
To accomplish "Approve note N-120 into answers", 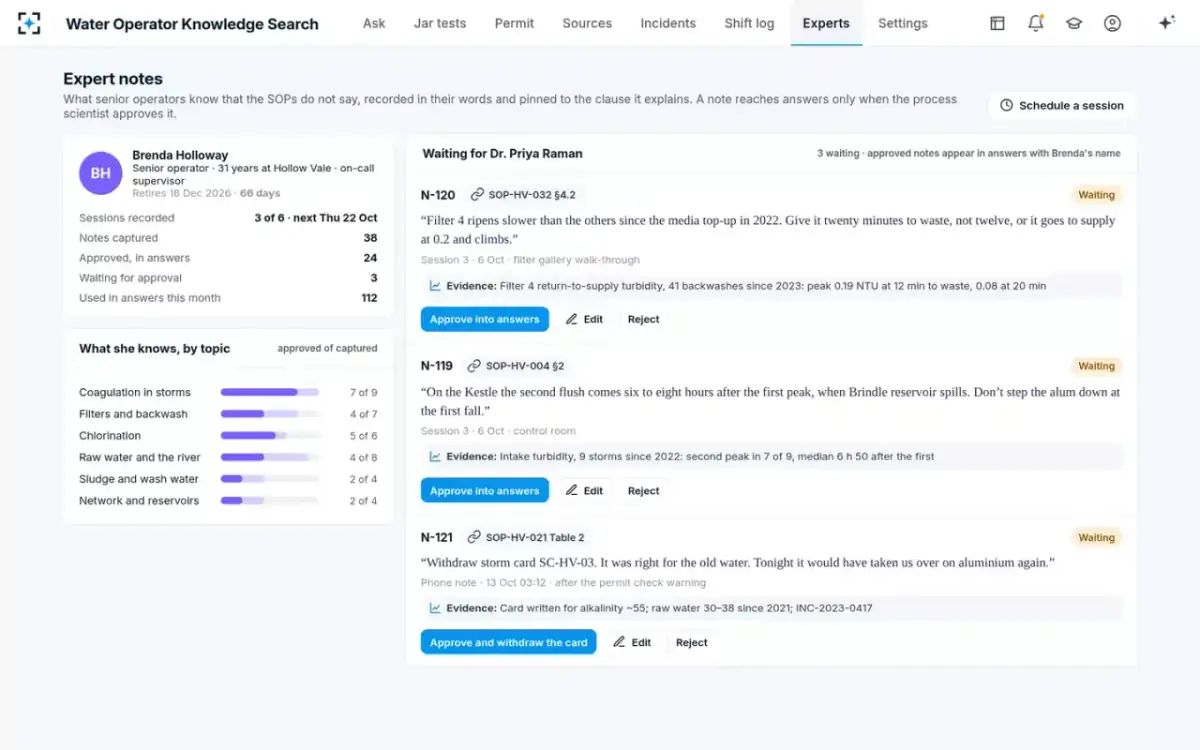I will click(485, 319).
